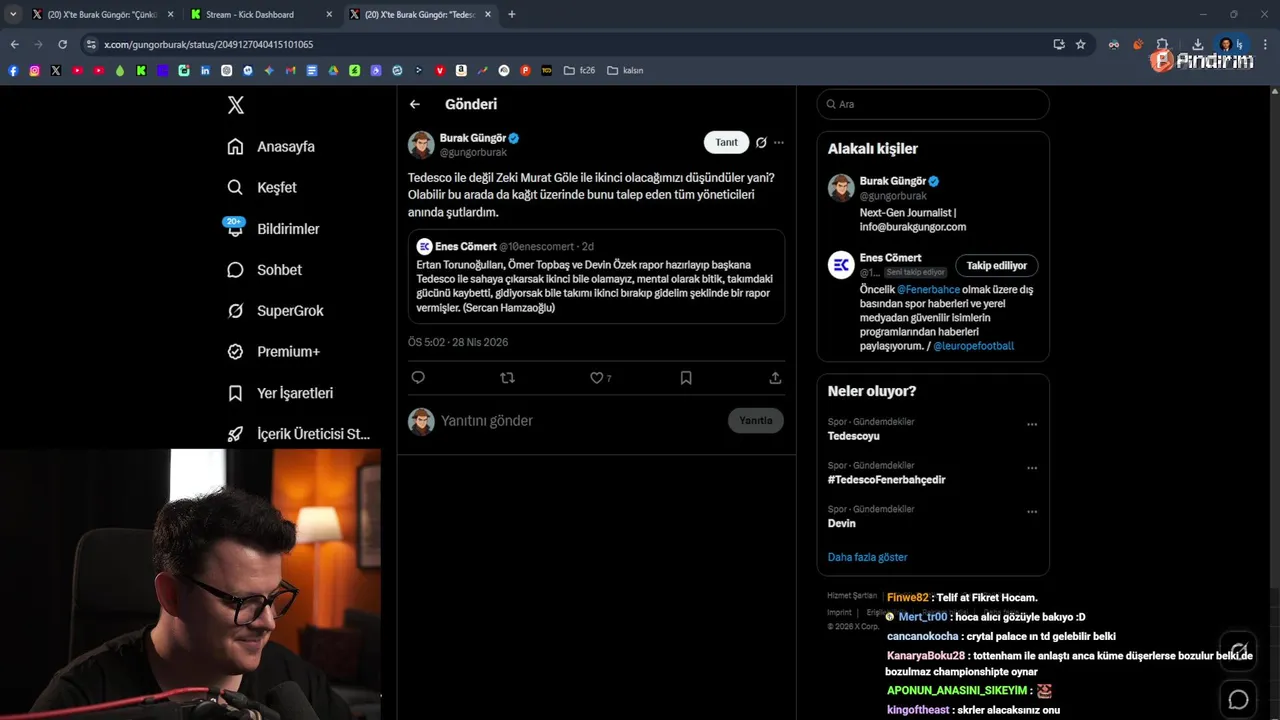
Task: Open the Chrome three-dot menu
Action: click(x=1265, y=44)
